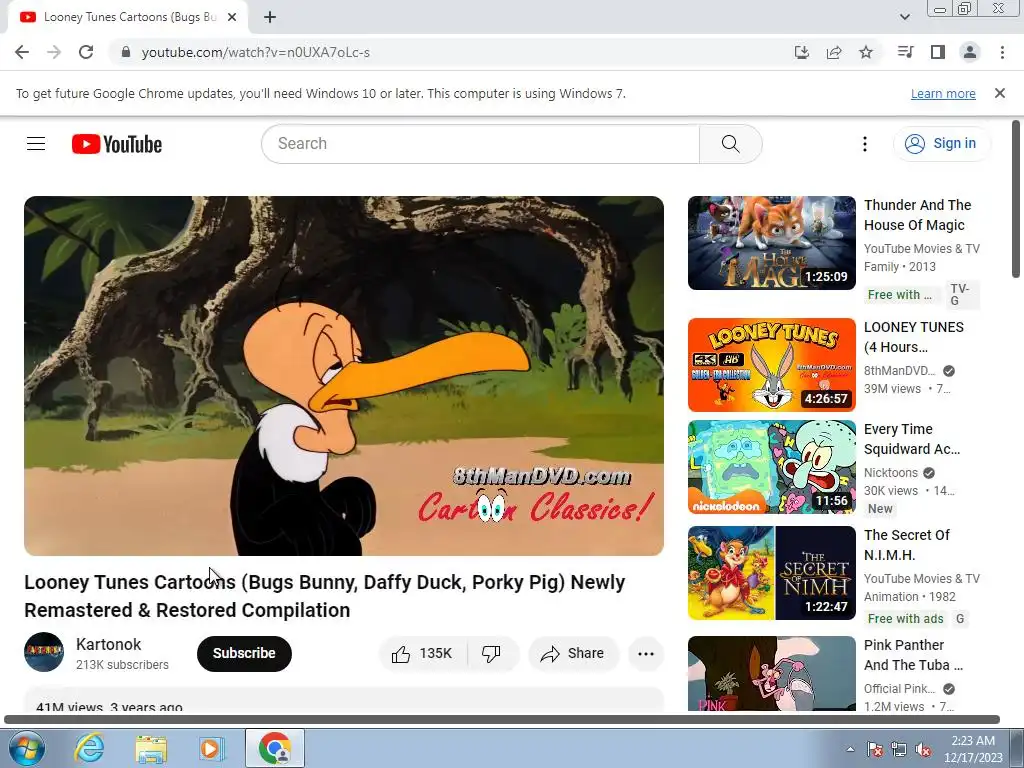Viewport: 1024px width, 768px height.
Task: Open a new browser tab
Action: coord(270,17)
